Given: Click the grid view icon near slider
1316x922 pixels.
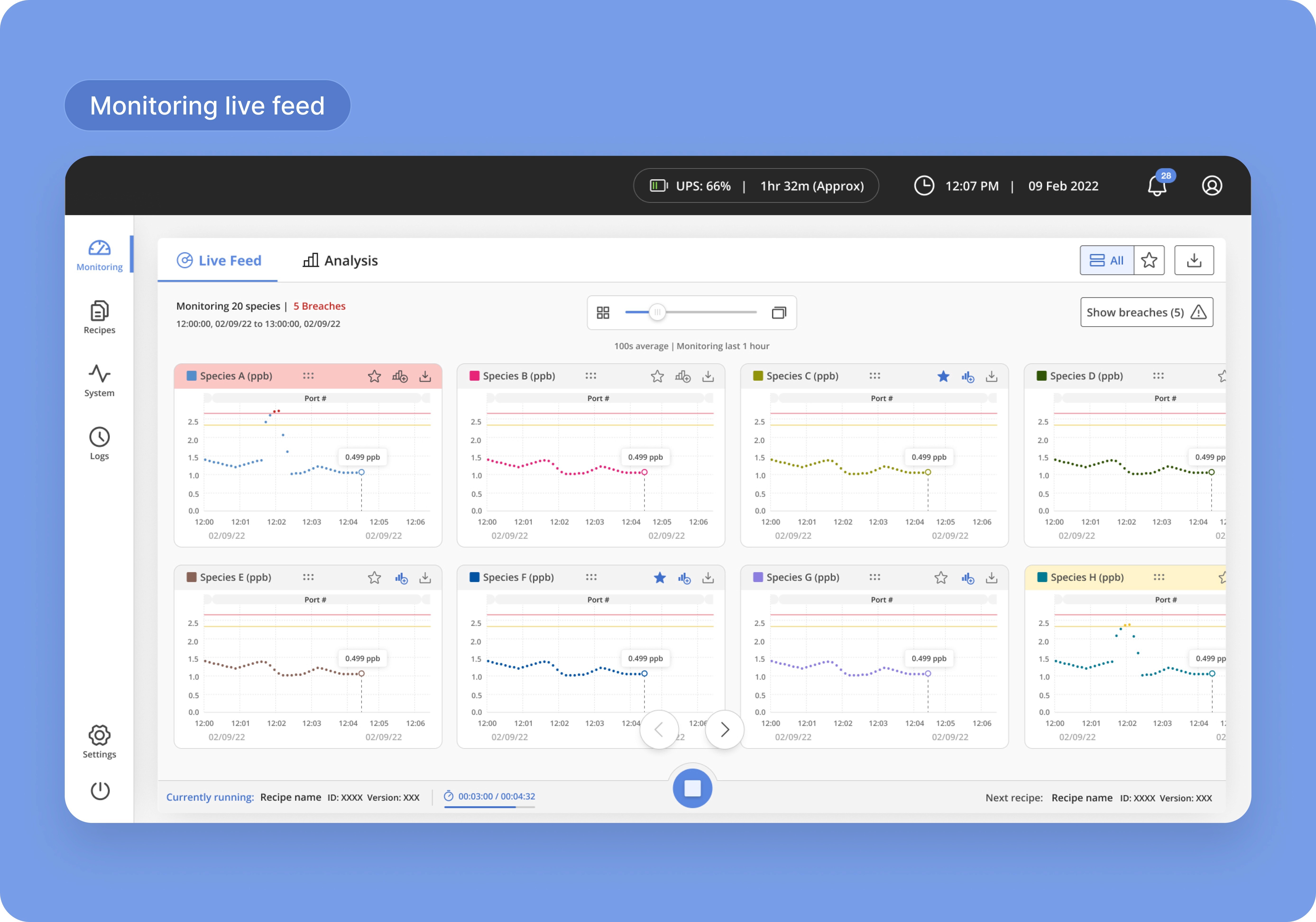Looking at the screenshot, I should click(x=603, y=312).
